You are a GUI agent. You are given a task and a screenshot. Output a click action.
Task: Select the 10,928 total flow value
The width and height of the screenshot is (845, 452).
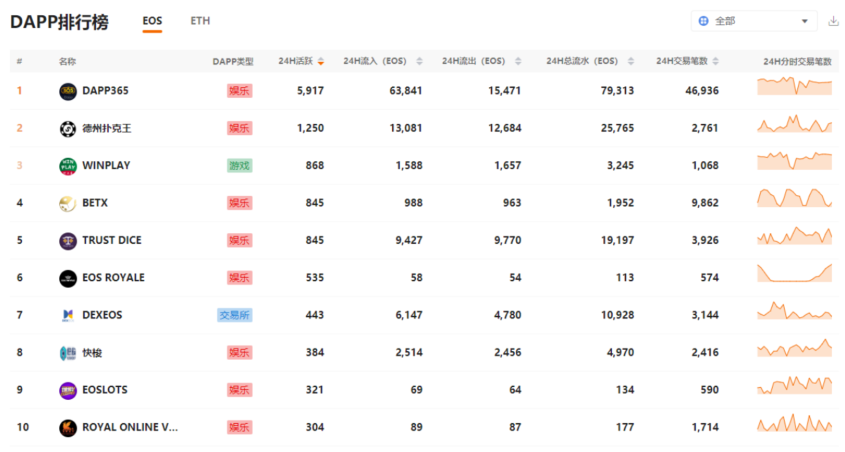pos(618,315)
